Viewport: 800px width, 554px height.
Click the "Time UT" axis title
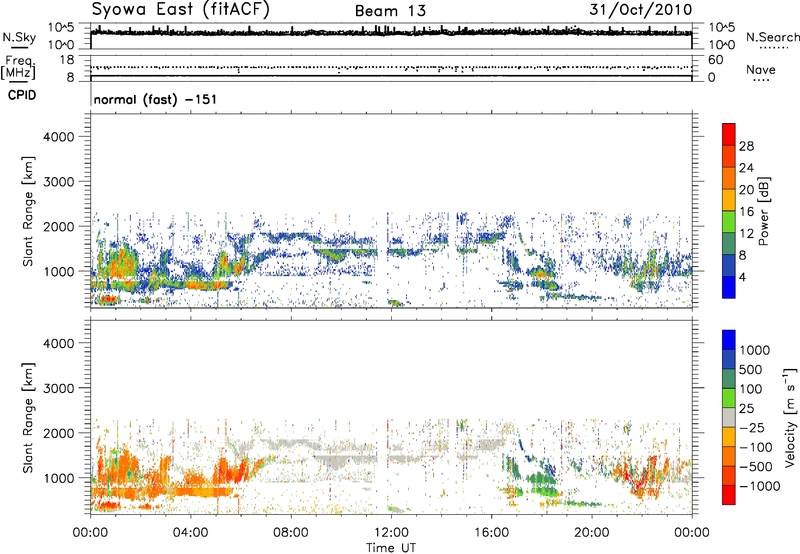(391, 548)
